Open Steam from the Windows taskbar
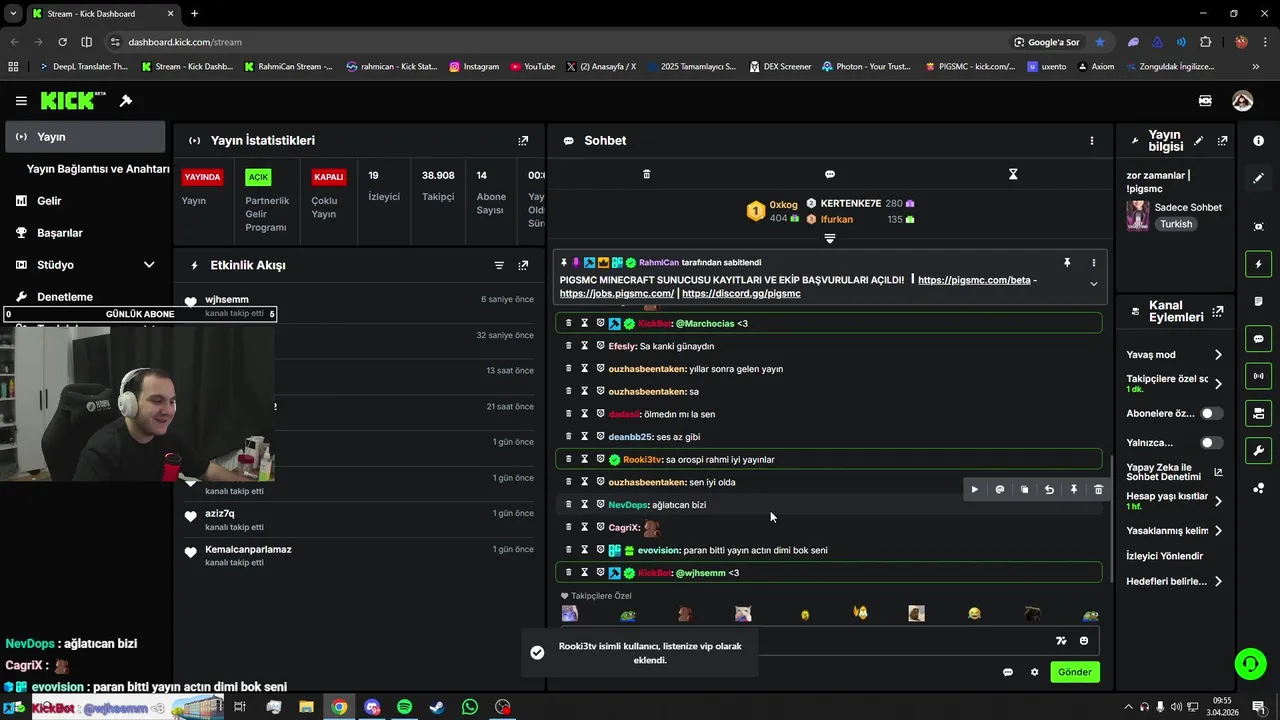 [437, 707]
